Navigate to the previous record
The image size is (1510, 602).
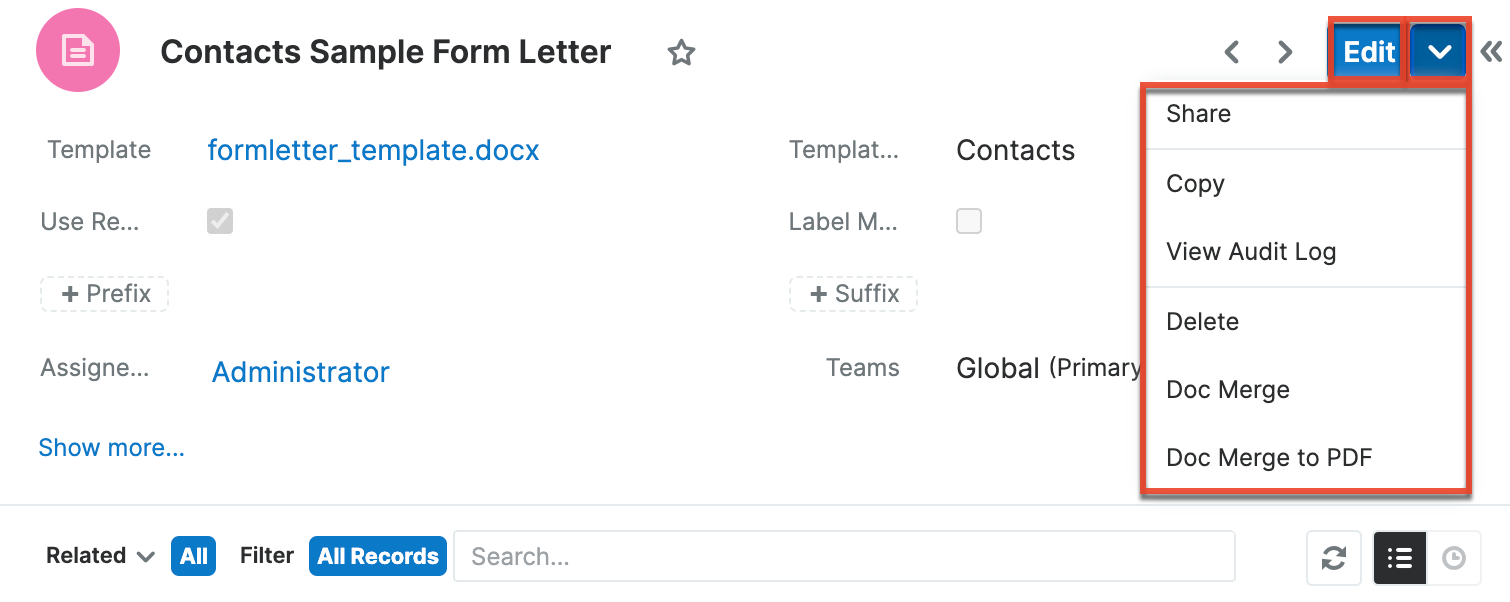point(1231,51)
